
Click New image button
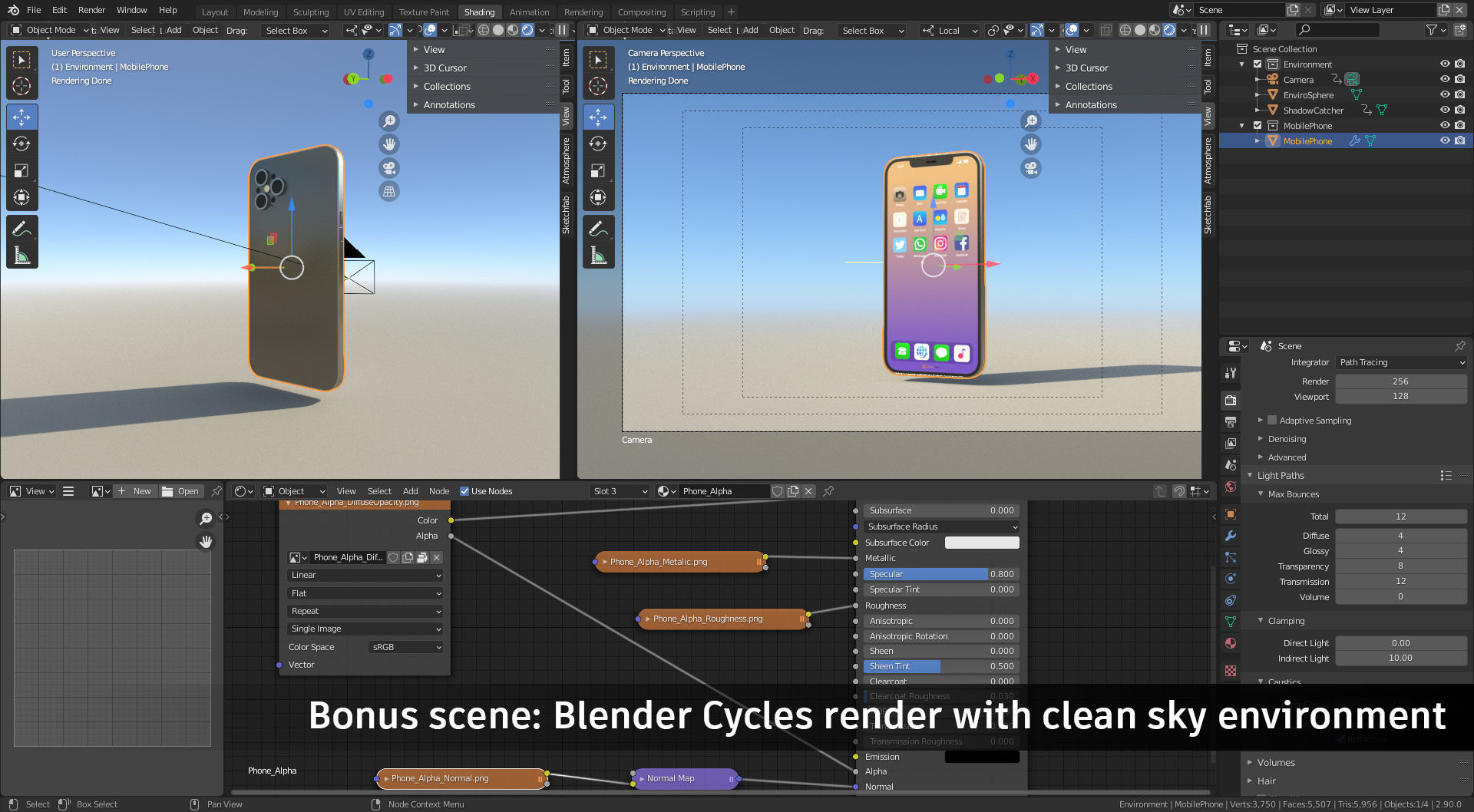point(135,491)
